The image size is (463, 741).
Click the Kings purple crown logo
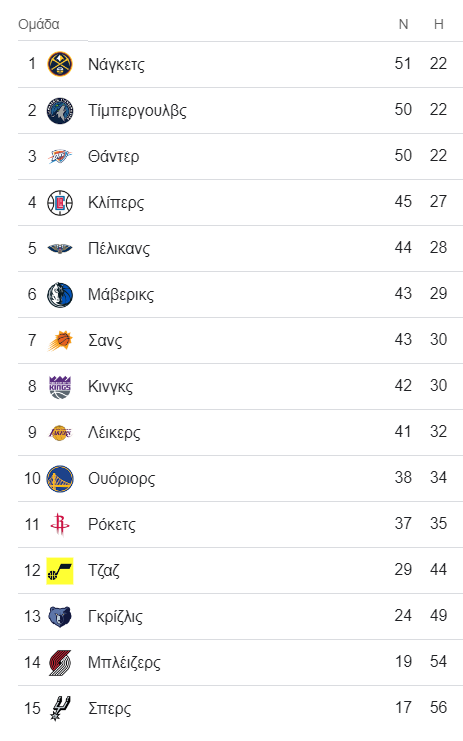[60, 387]
